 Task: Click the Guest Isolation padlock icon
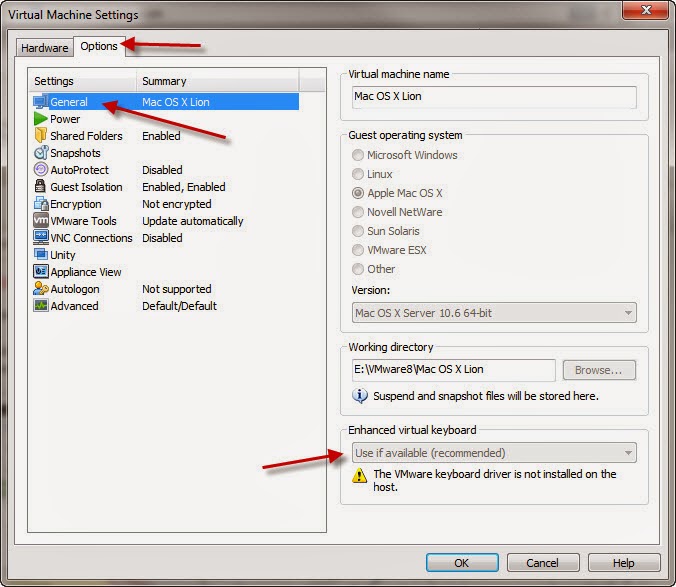click(40, 186)
